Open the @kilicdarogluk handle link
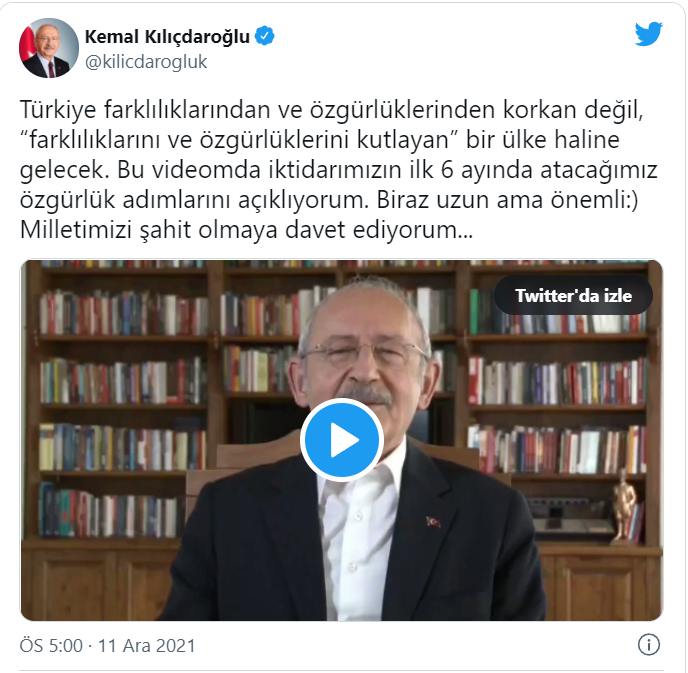688x673 pixels. pyautogui.click(x=146, y=62)
